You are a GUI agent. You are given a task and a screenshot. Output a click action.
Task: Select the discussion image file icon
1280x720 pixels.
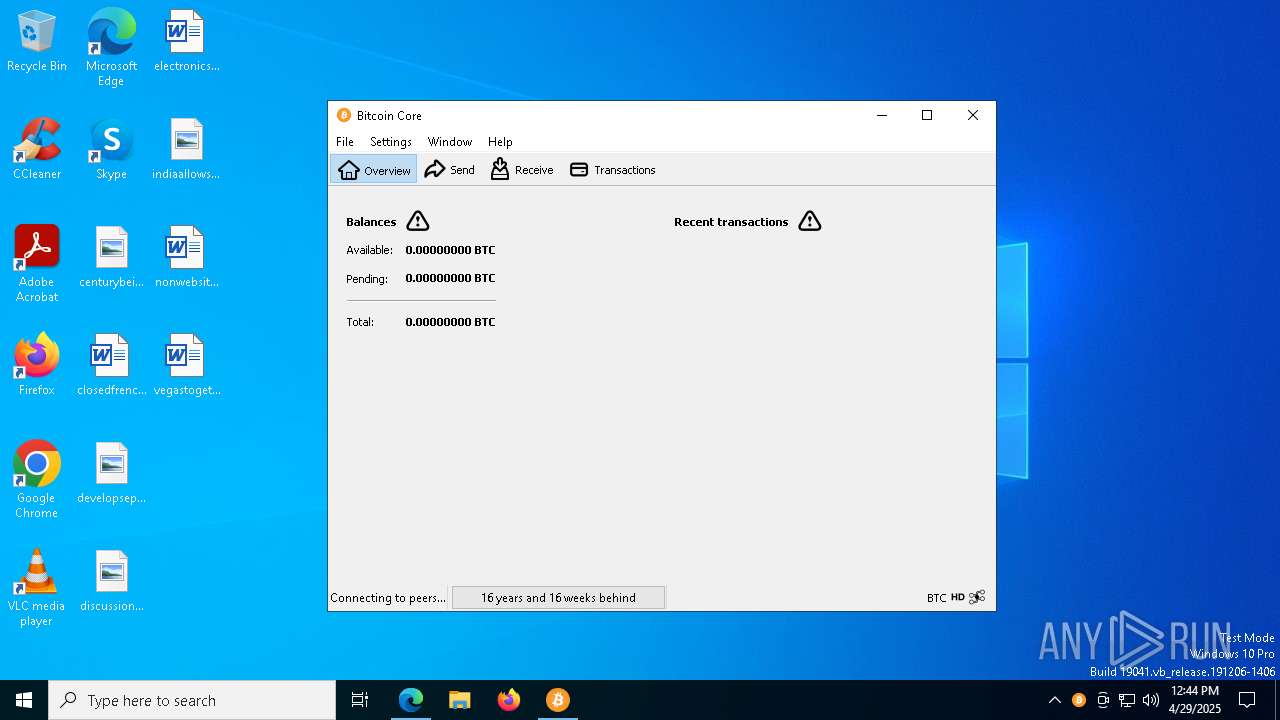point(111,582)
